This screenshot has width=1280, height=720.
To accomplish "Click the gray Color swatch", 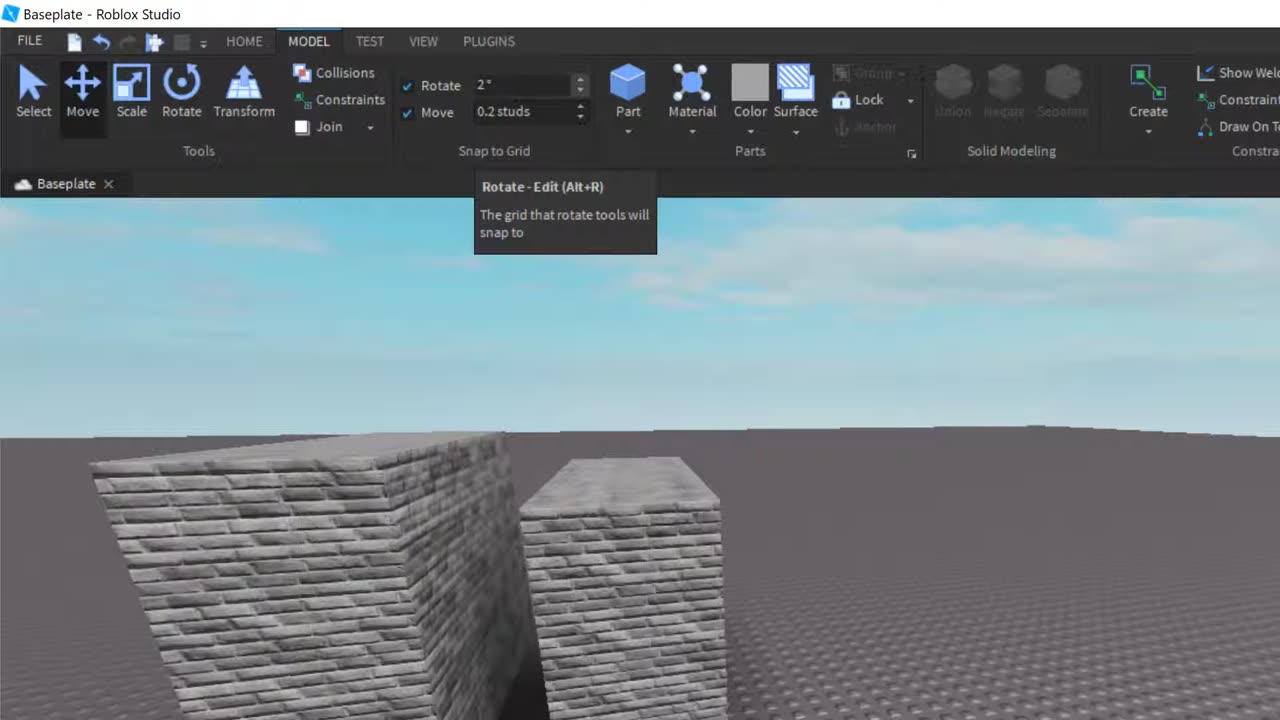I will pos(750,82).
